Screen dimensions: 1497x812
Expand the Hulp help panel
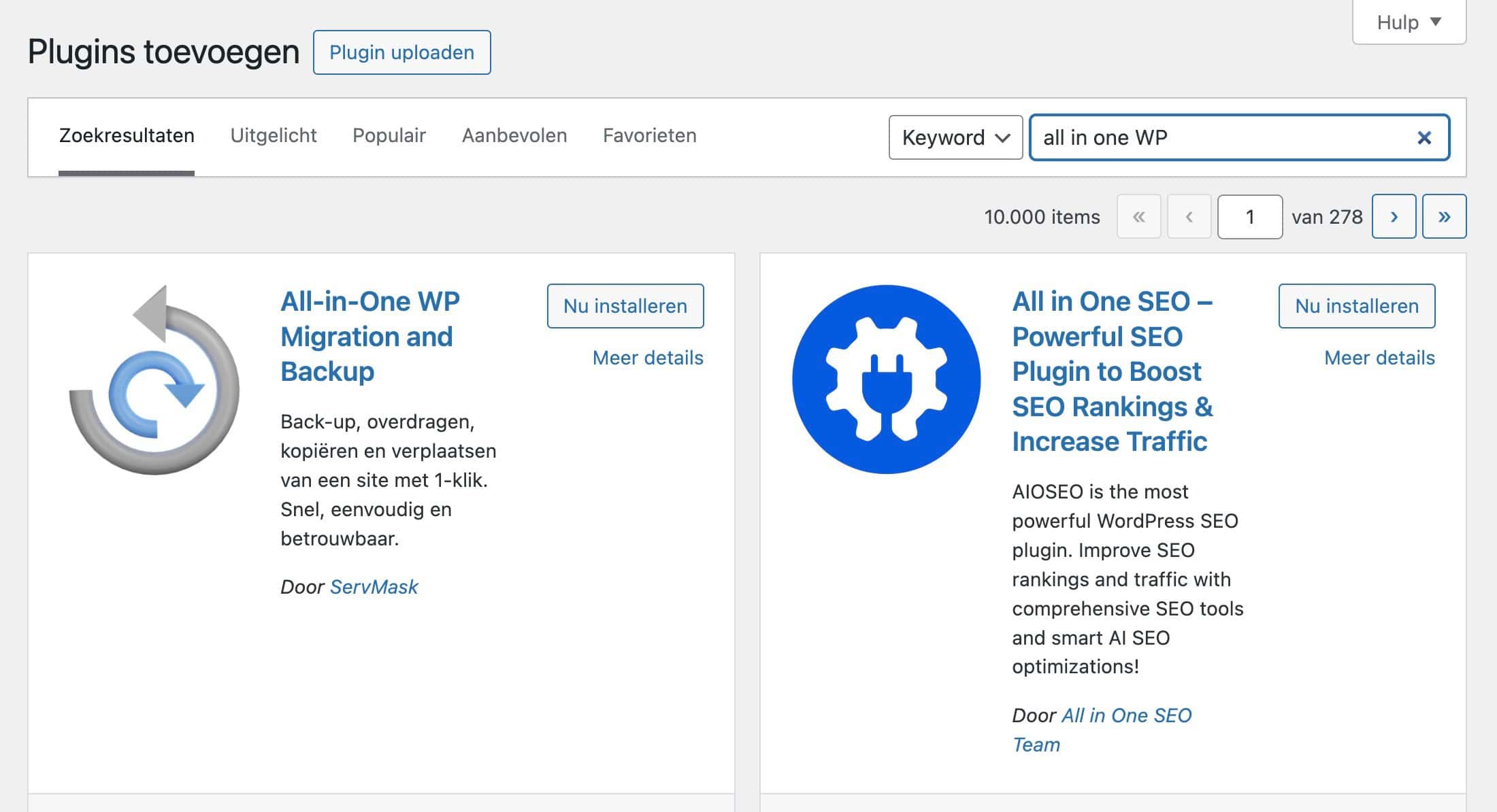[1409, 22]
